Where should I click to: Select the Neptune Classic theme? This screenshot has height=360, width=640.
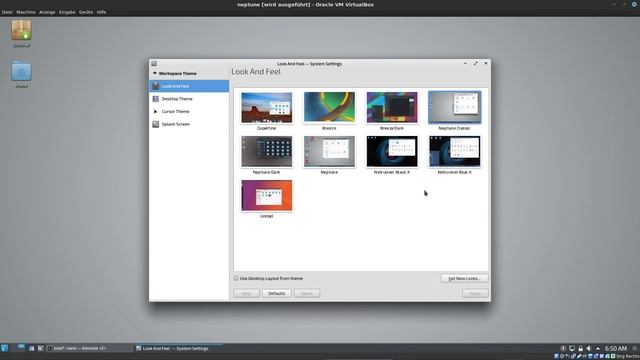tap(455, 108)
